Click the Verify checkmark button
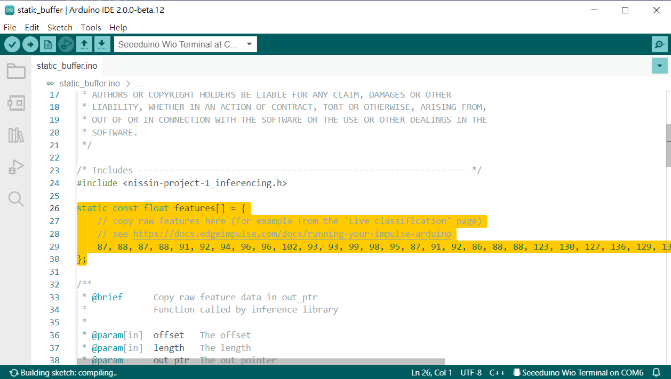 12,44
